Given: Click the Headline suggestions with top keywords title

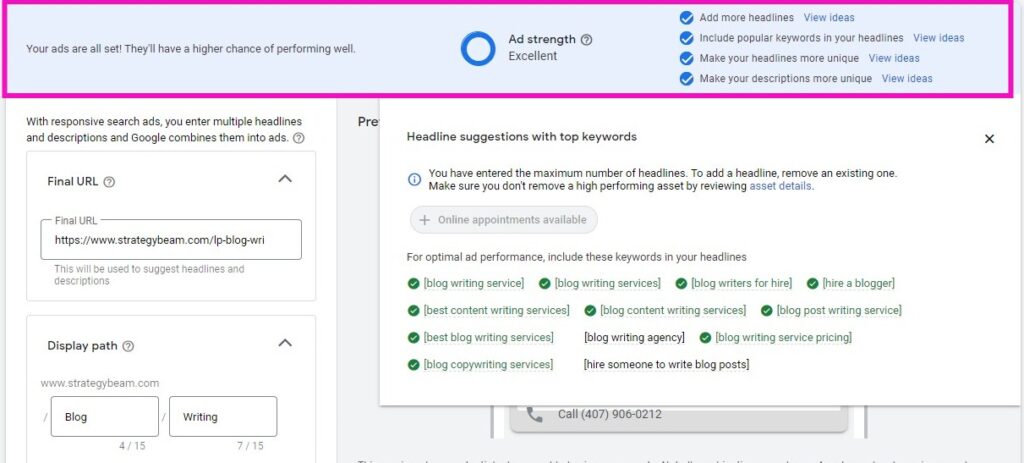Looking at the screenshot, I should tap(522, 137).
